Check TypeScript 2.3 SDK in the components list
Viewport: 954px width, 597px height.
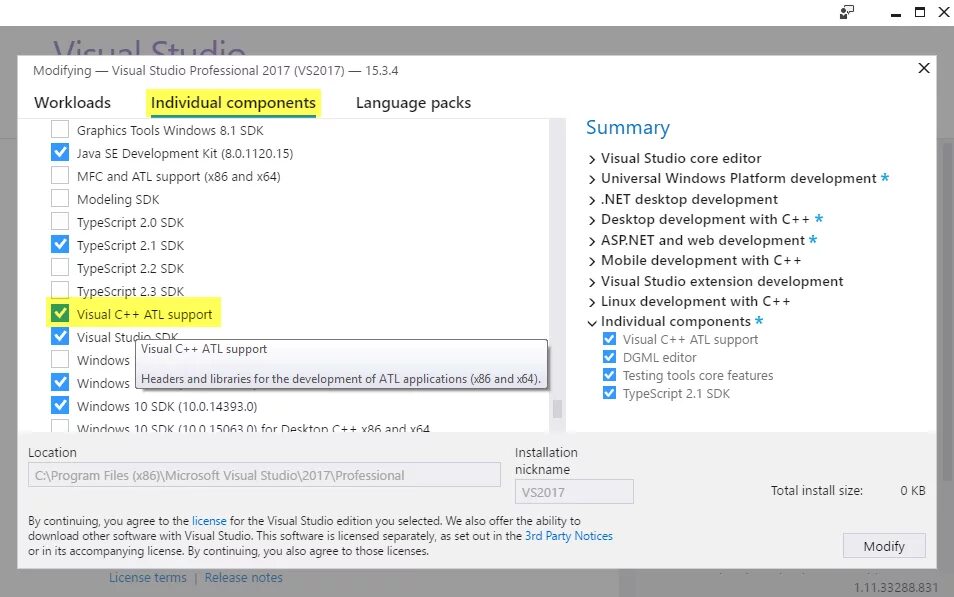[60, 290]
